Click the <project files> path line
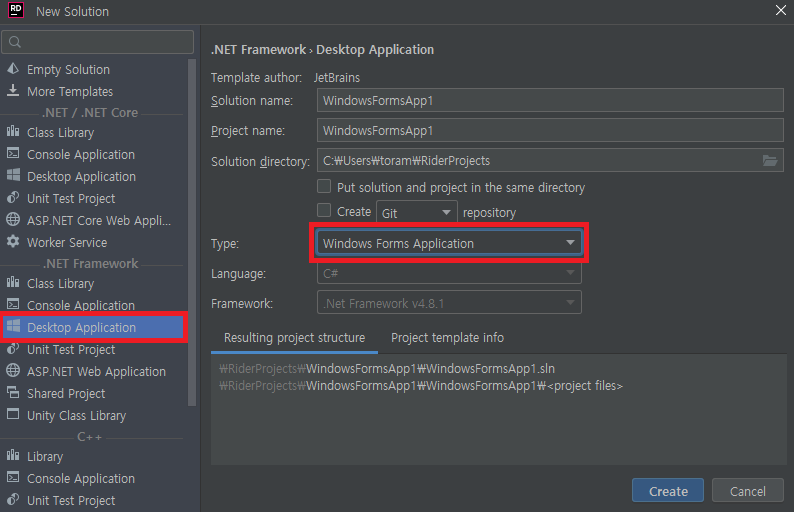Screen dimensions: 794x512 (x=421, y=385)
